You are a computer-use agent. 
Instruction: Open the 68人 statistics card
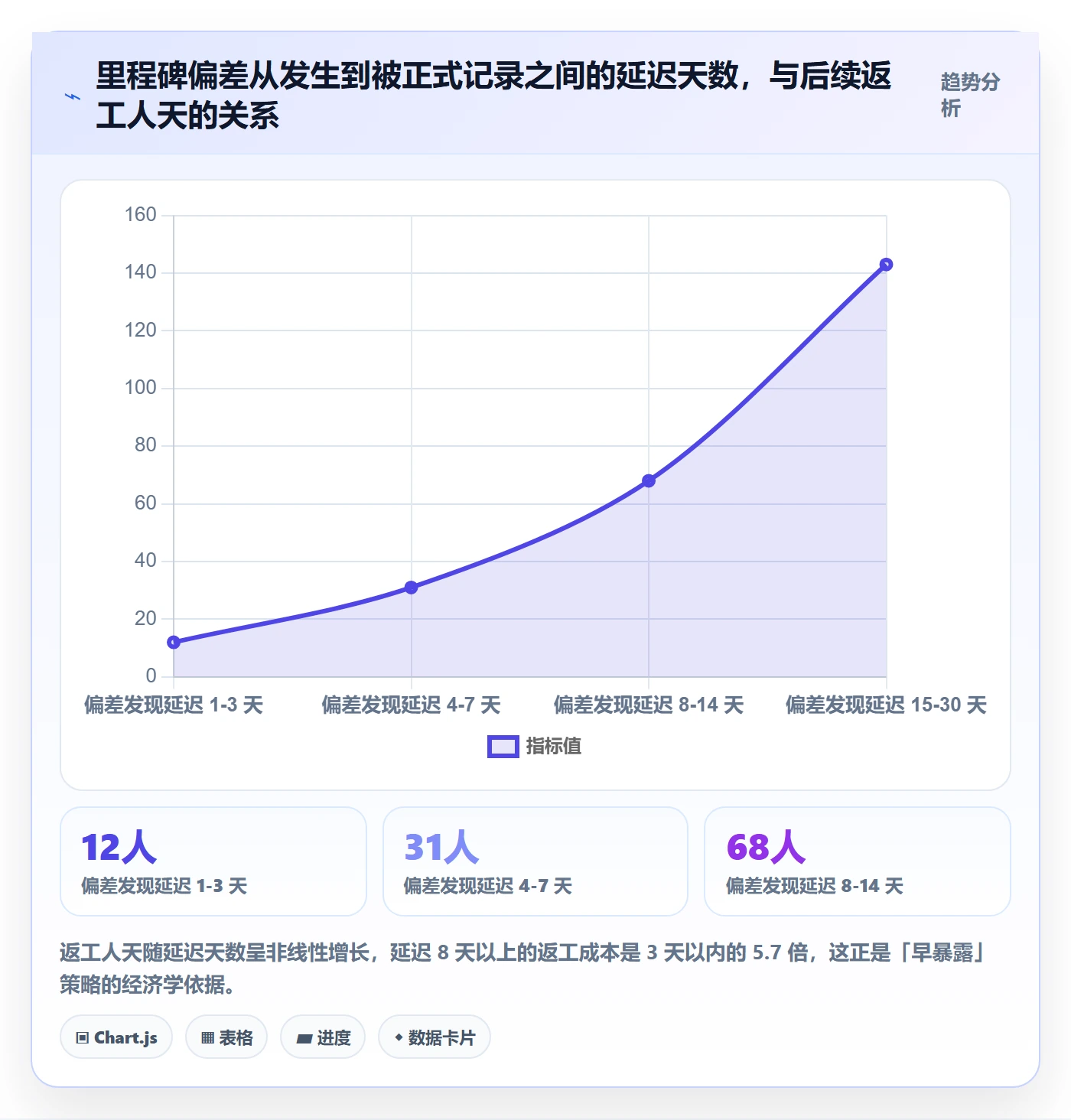click(858, 861)
